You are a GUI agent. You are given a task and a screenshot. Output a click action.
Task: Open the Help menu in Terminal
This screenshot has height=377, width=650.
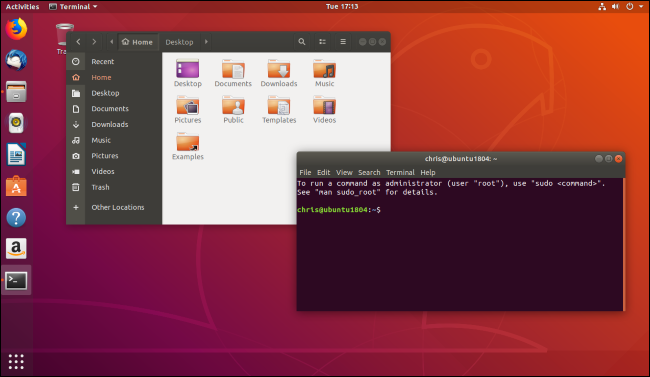[428, 172]
